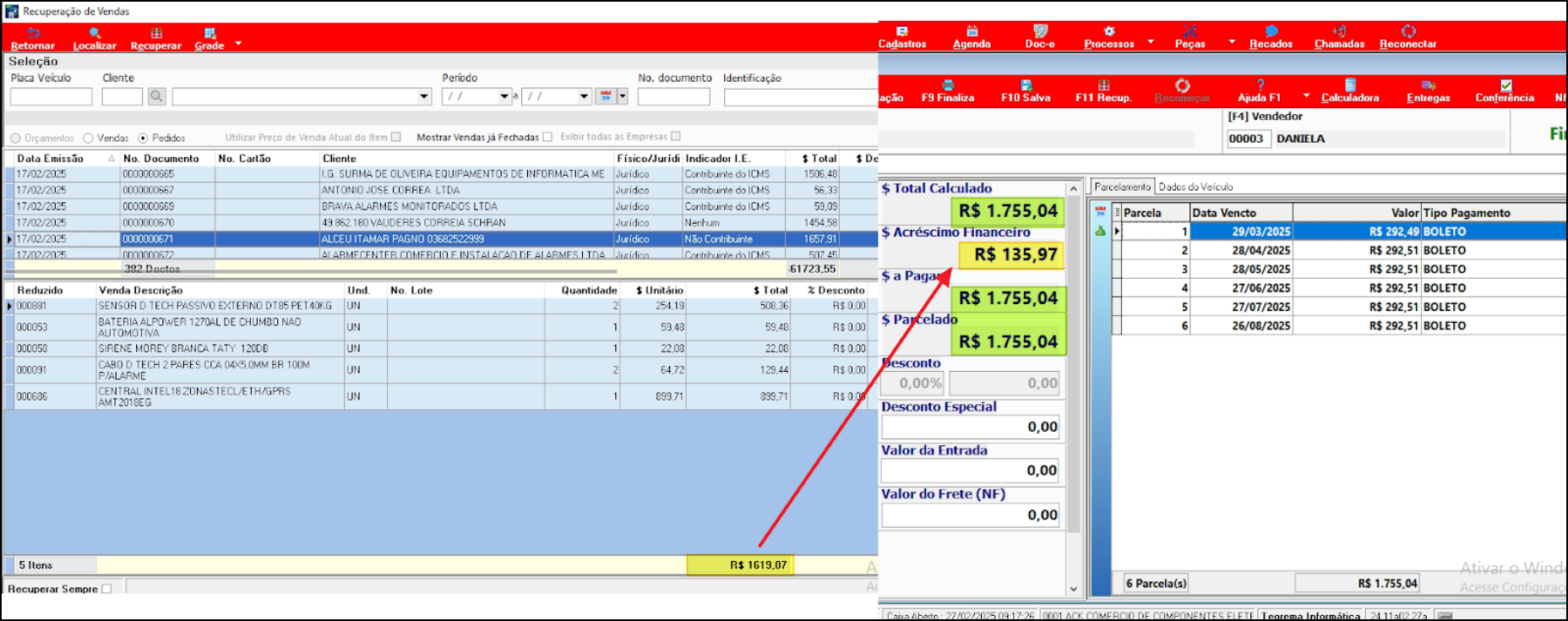Check Utilizar Preço de Venda Atual do Item
The image size is (1568, 621).
click(x=396, y=137)
